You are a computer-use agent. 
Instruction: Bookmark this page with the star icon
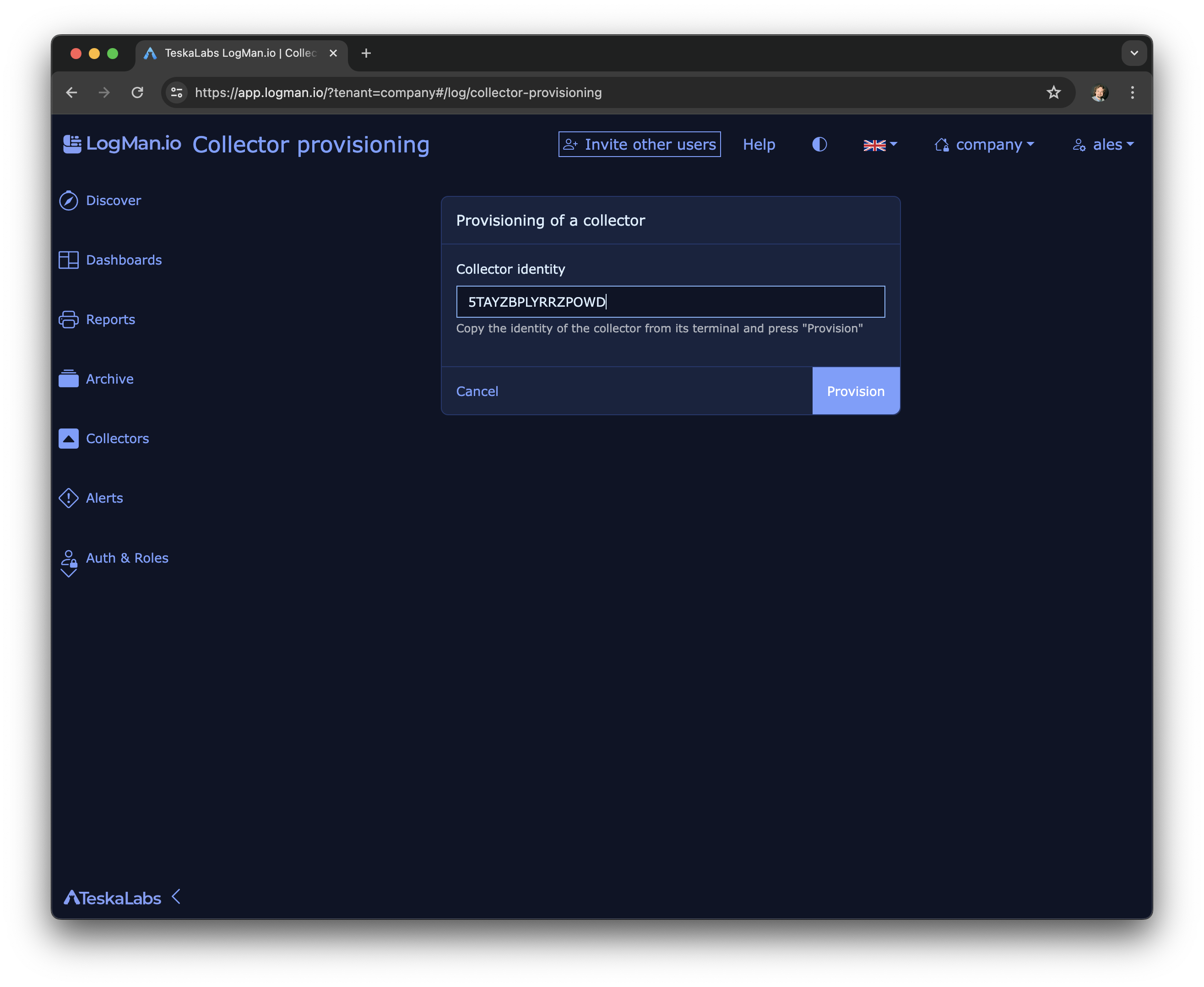(x=1053, y=92)
